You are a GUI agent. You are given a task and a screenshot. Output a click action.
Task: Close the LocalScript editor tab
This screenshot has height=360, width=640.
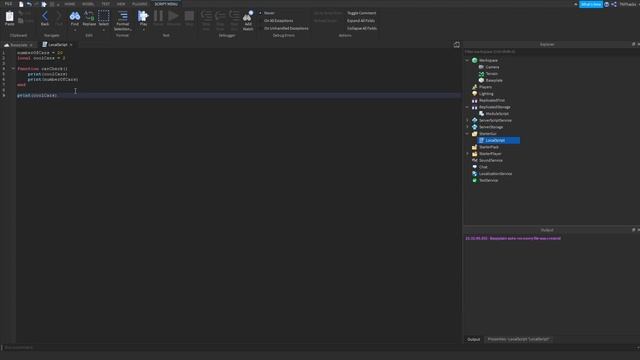[x=71, y=45]
